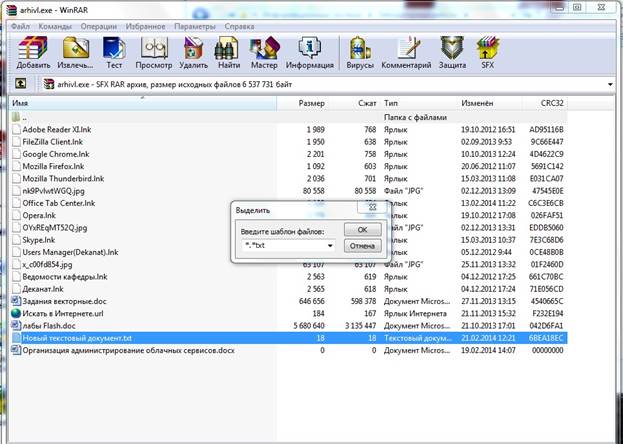Image resolution: width=623 pixels, height=444 pixels.
Task: Click size value 5 680 640
Action: point(309,326)
